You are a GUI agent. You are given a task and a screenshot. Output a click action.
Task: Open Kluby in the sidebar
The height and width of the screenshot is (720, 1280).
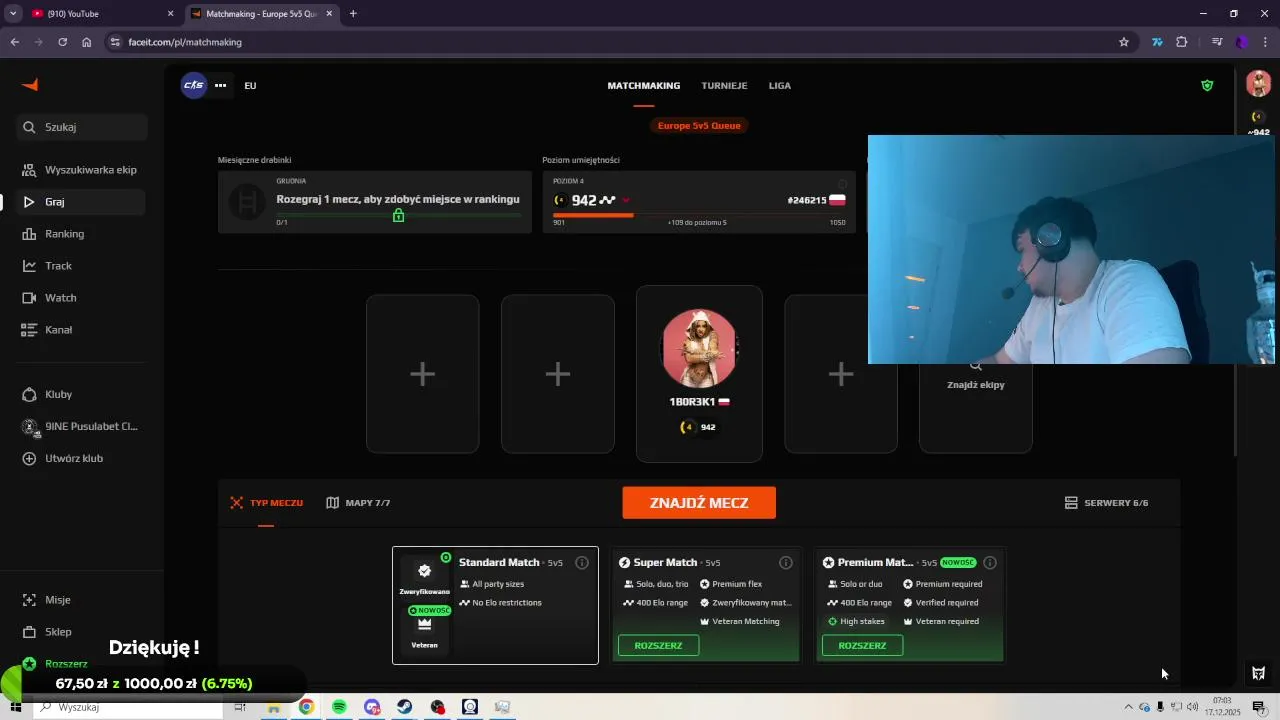(x=82, y=394)
